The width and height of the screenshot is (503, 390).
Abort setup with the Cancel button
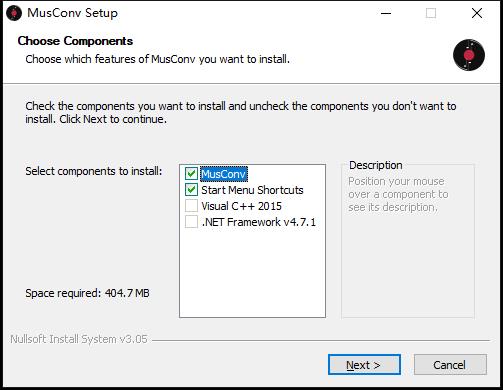(x=450, y=365)
